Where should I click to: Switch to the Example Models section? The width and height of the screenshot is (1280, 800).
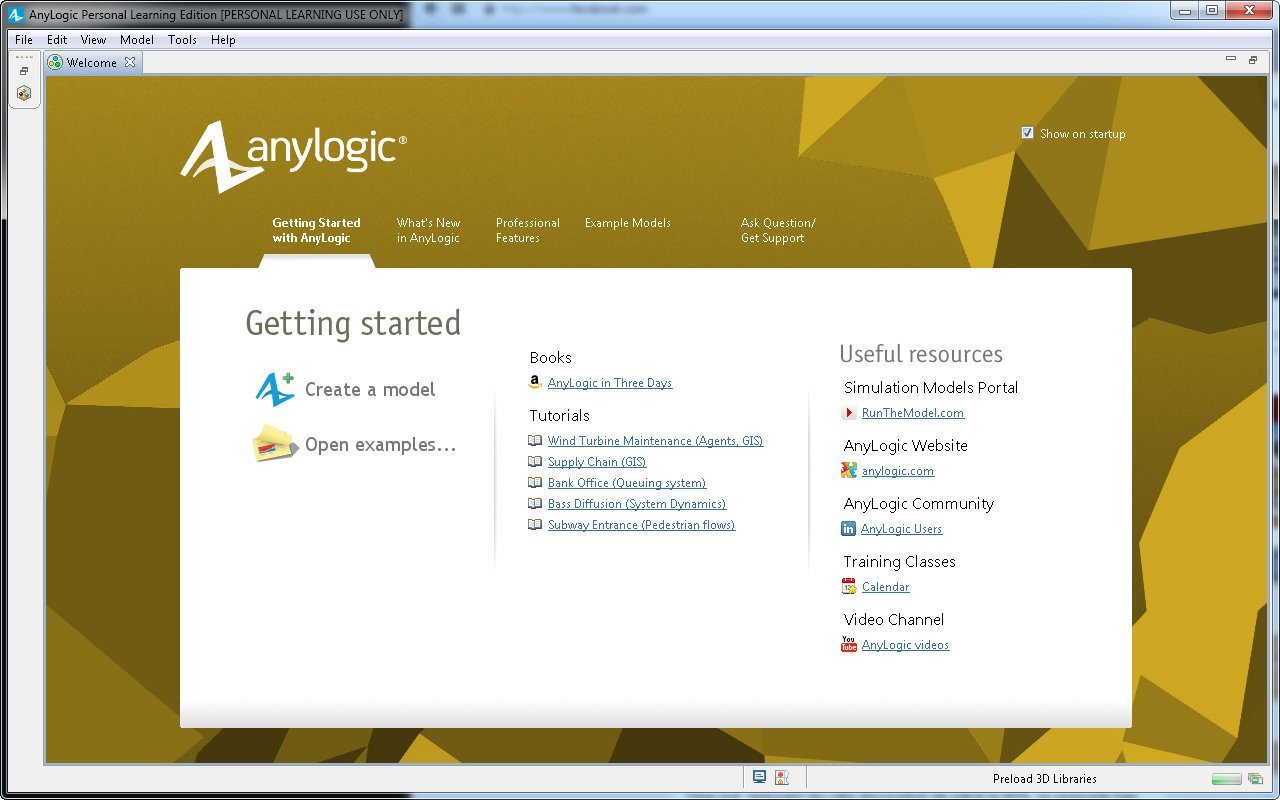point(627,223)
